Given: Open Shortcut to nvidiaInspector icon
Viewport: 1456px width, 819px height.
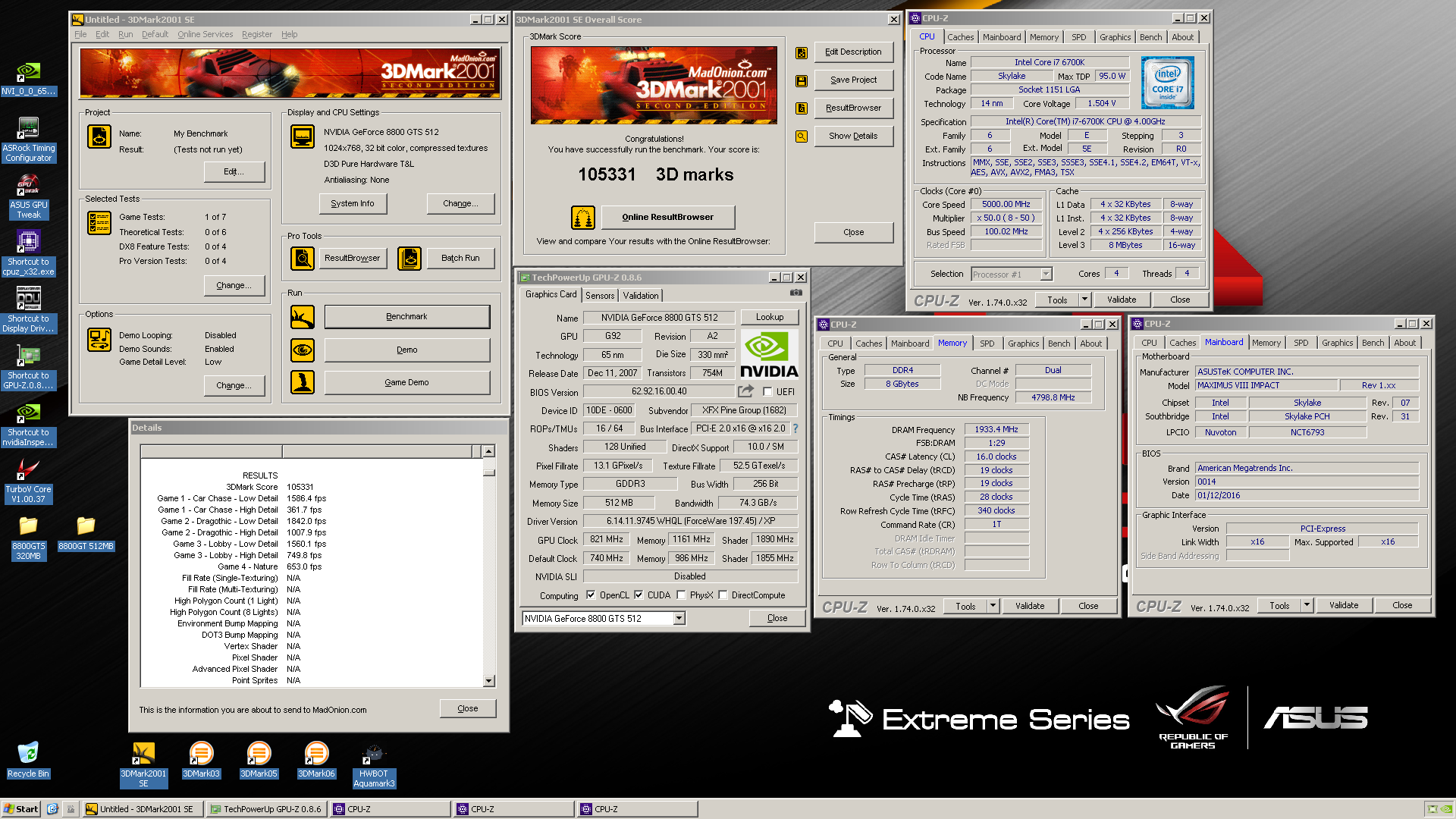Looking at the screenshot, I should [28, 424].
